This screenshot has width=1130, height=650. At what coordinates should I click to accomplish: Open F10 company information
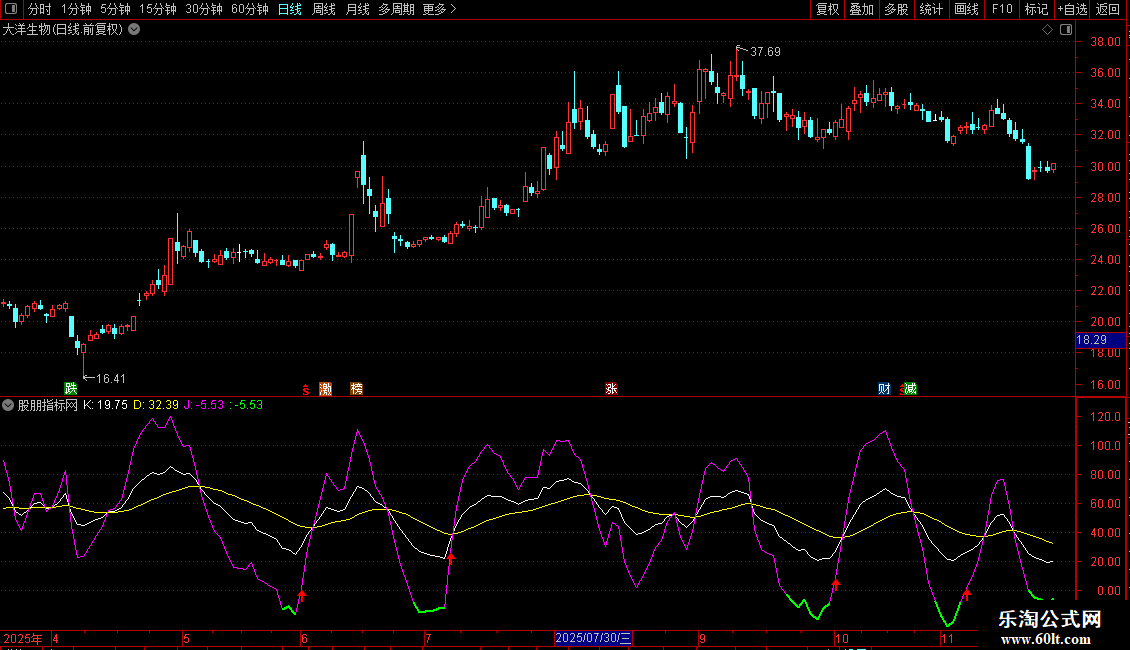pyautogui.click(x=1001, y=10)
